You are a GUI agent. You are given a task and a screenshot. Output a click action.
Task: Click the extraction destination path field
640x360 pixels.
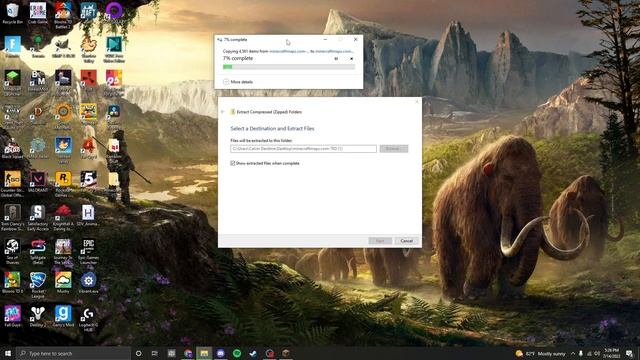click(x=303, y=149)
